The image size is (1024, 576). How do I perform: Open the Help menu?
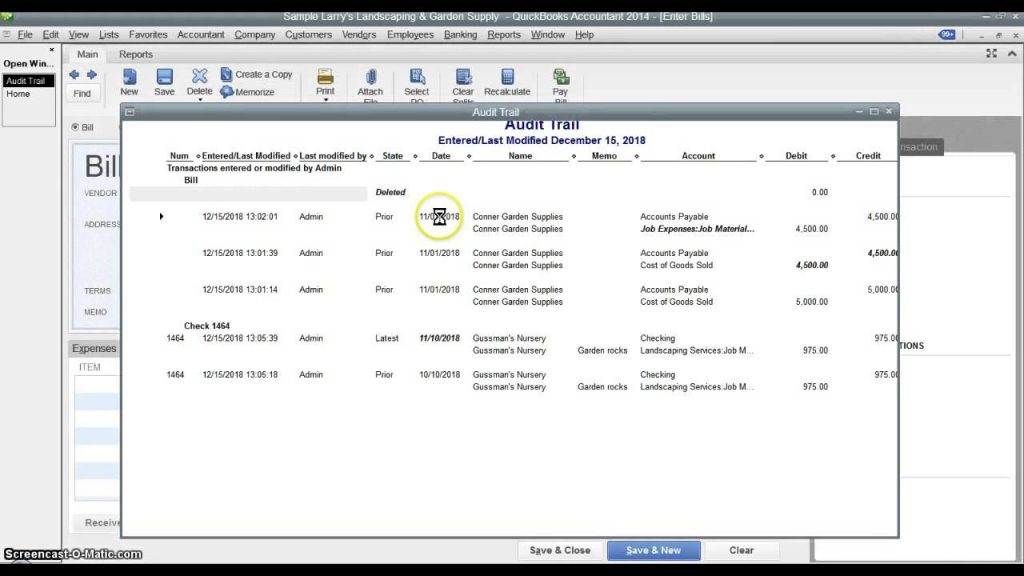tap(584, 35)
